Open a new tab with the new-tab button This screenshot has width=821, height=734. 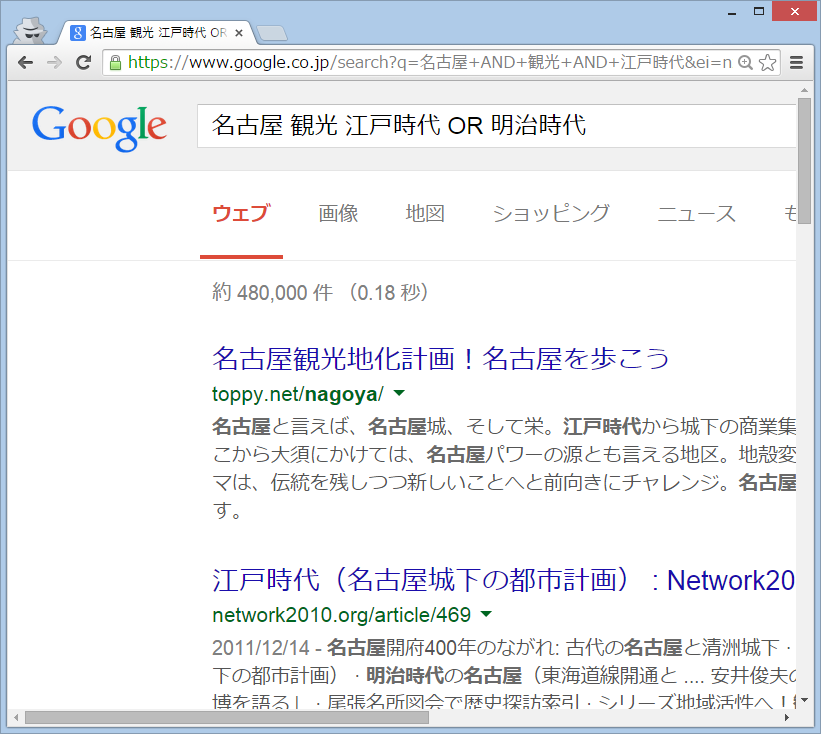(x=272, y=33)
